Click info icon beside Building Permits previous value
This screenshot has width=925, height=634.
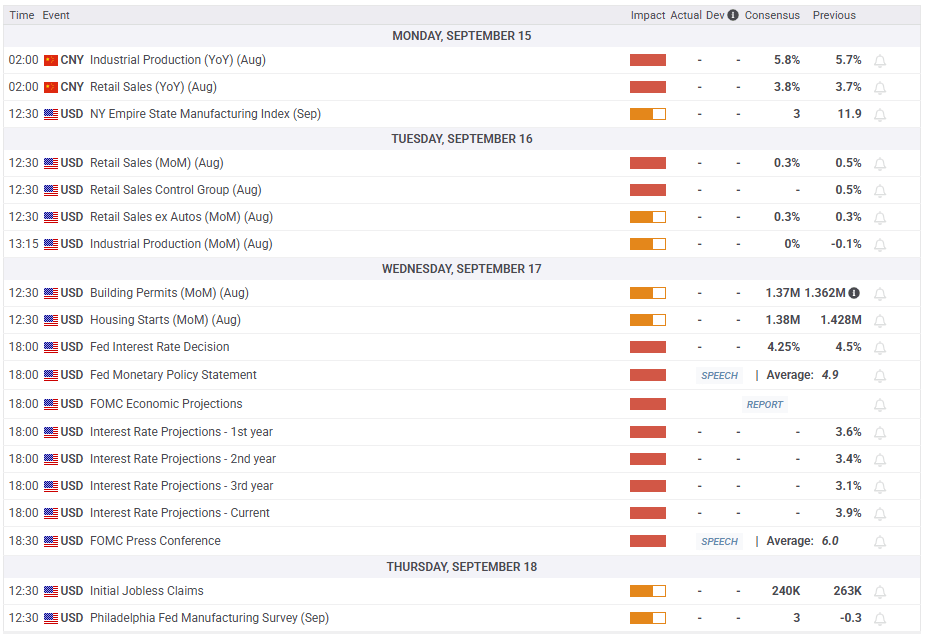pos(854,293)
